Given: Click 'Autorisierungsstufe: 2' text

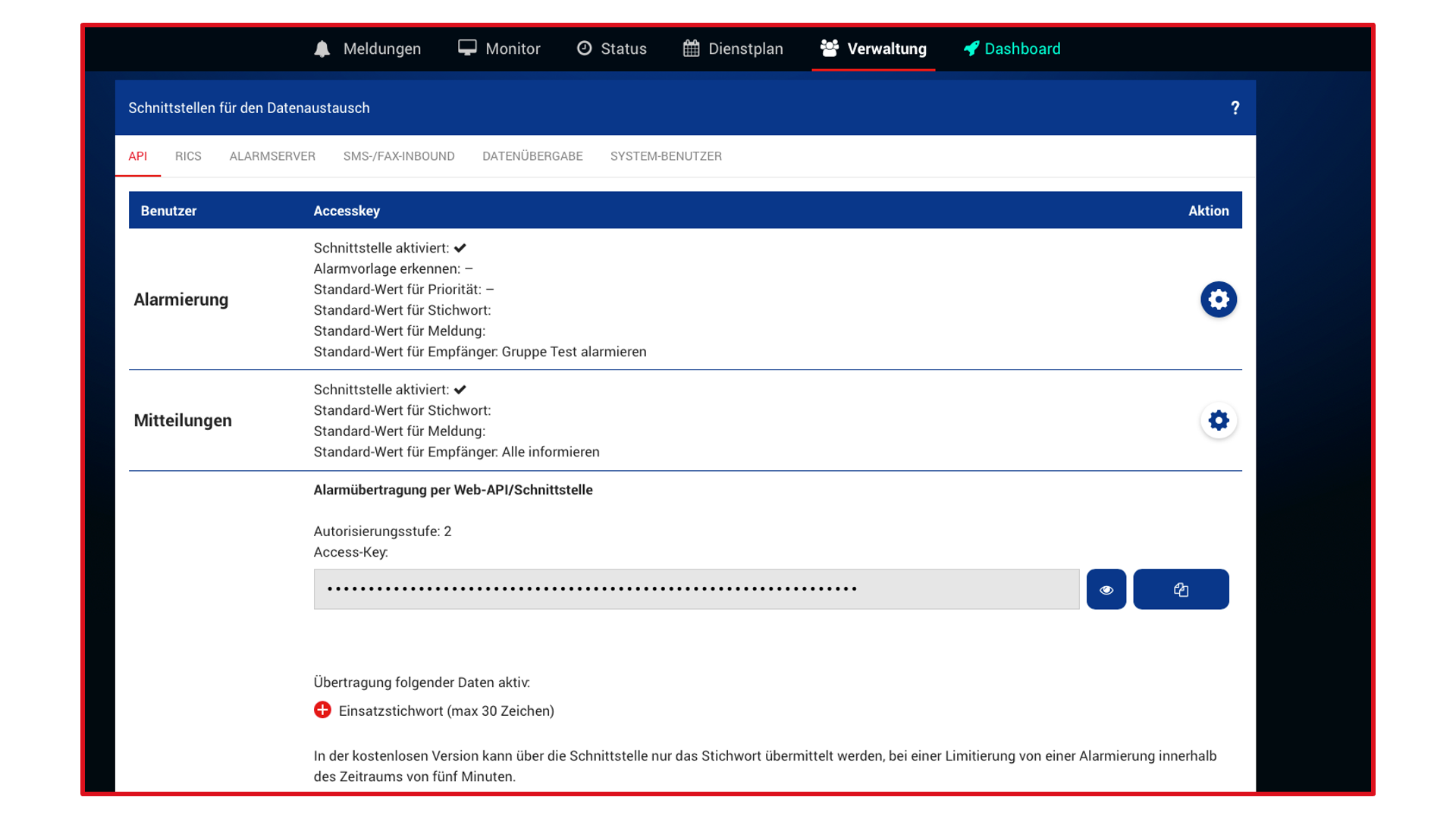Looking at the screenshot, I should click(382, 531).
